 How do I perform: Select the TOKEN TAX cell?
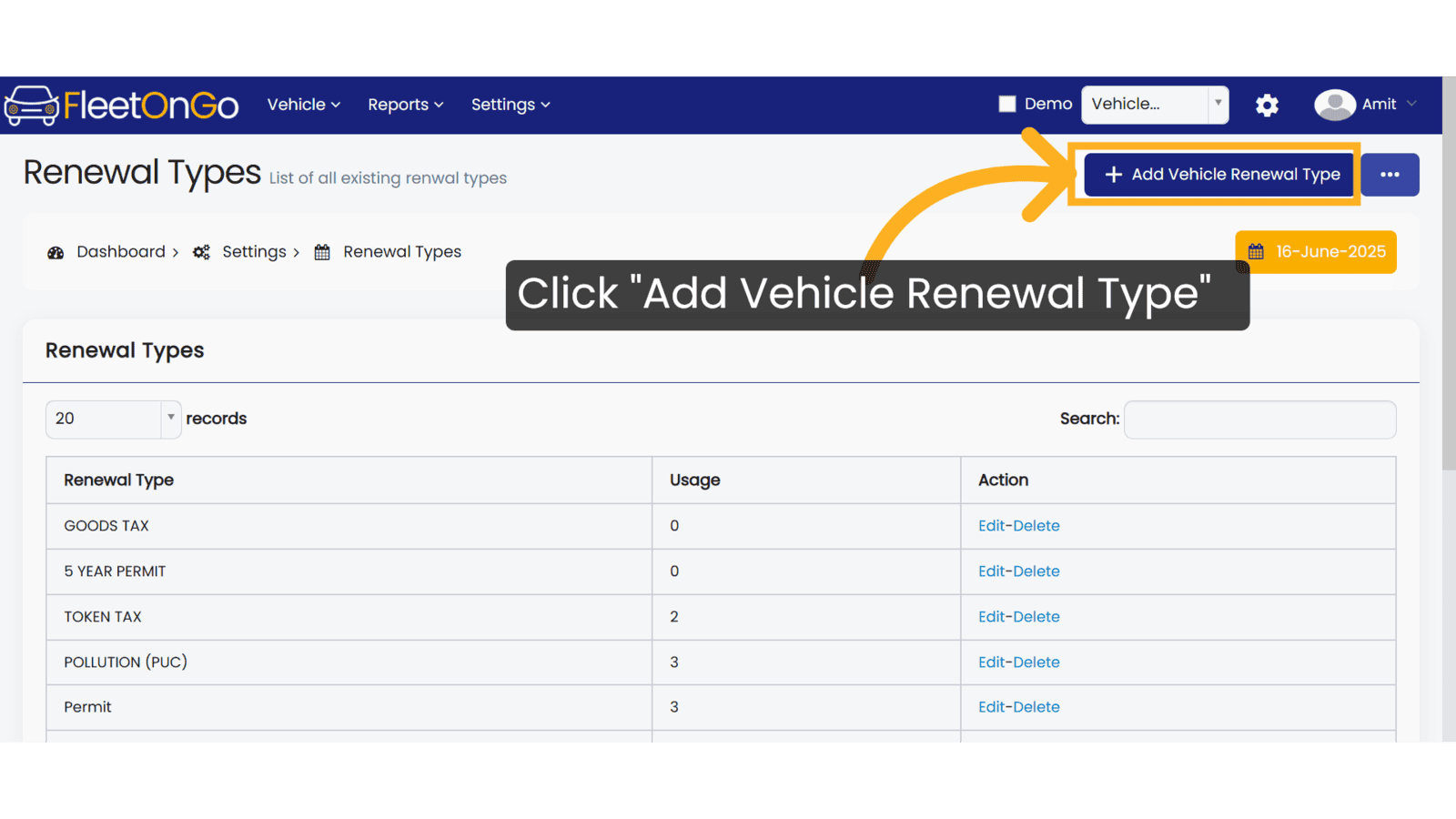(349, 617)
